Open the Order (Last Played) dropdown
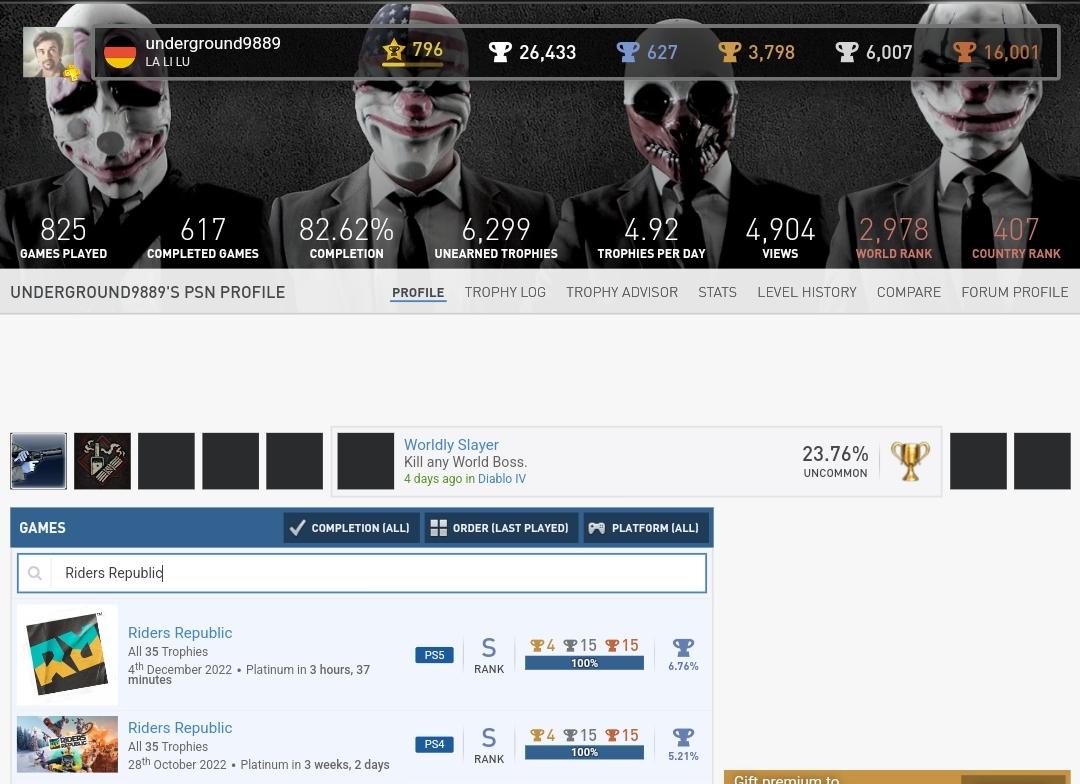 click(501, 528)
